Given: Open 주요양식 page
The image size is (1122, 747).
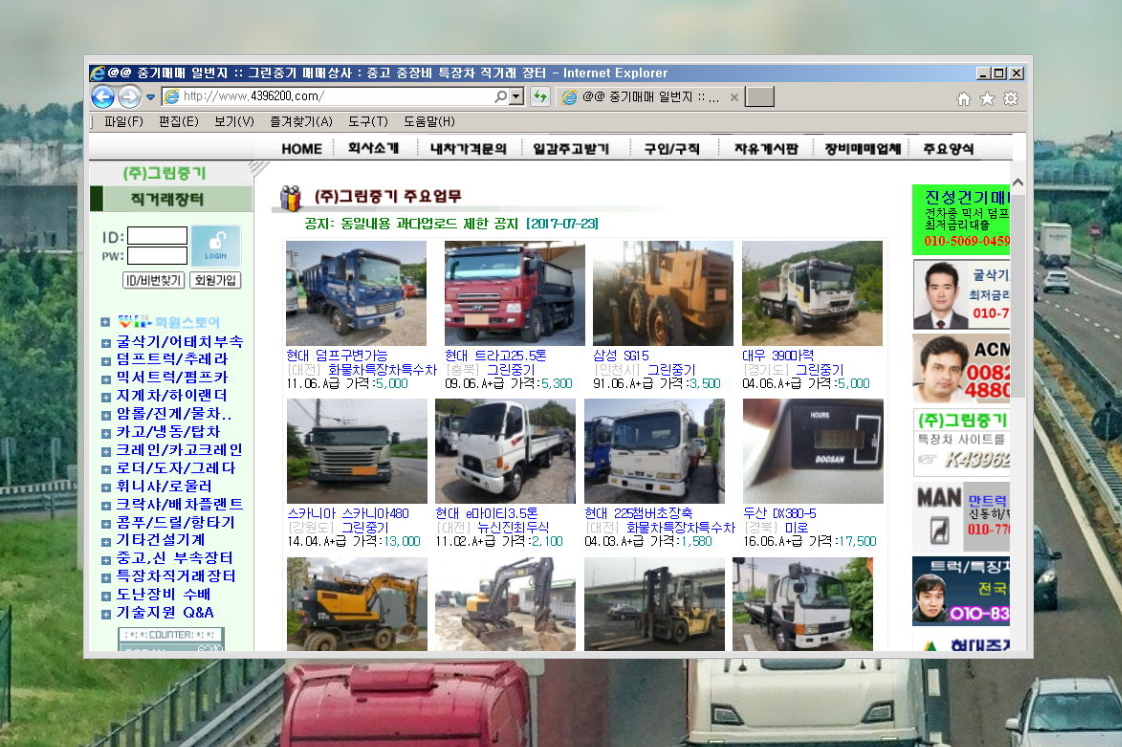Looking at the screenshot, I should point(948,148).
